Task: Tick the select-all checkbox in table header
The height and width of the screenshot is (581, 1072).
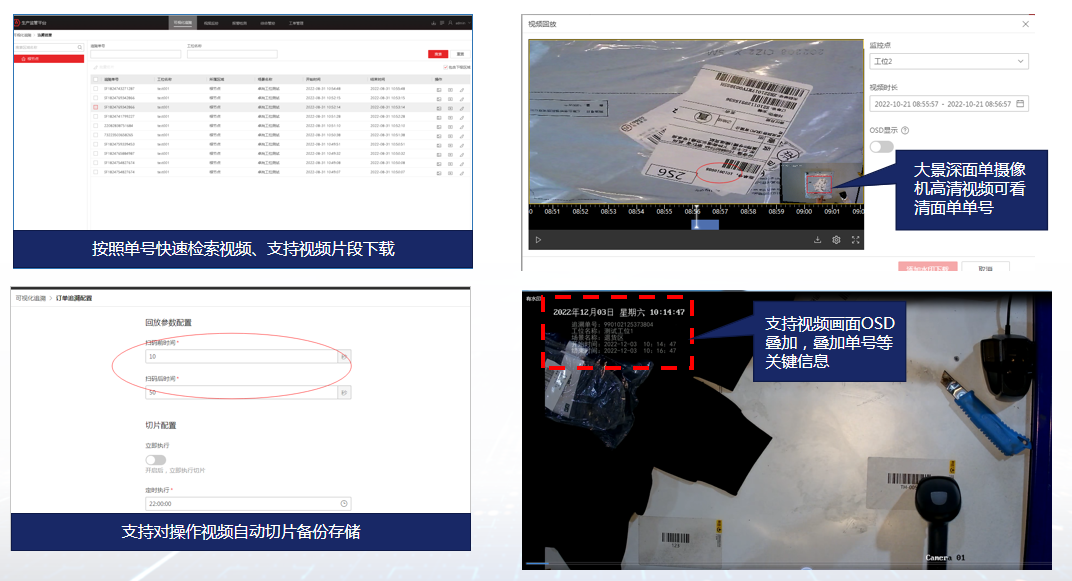Action: click(95, 78)
